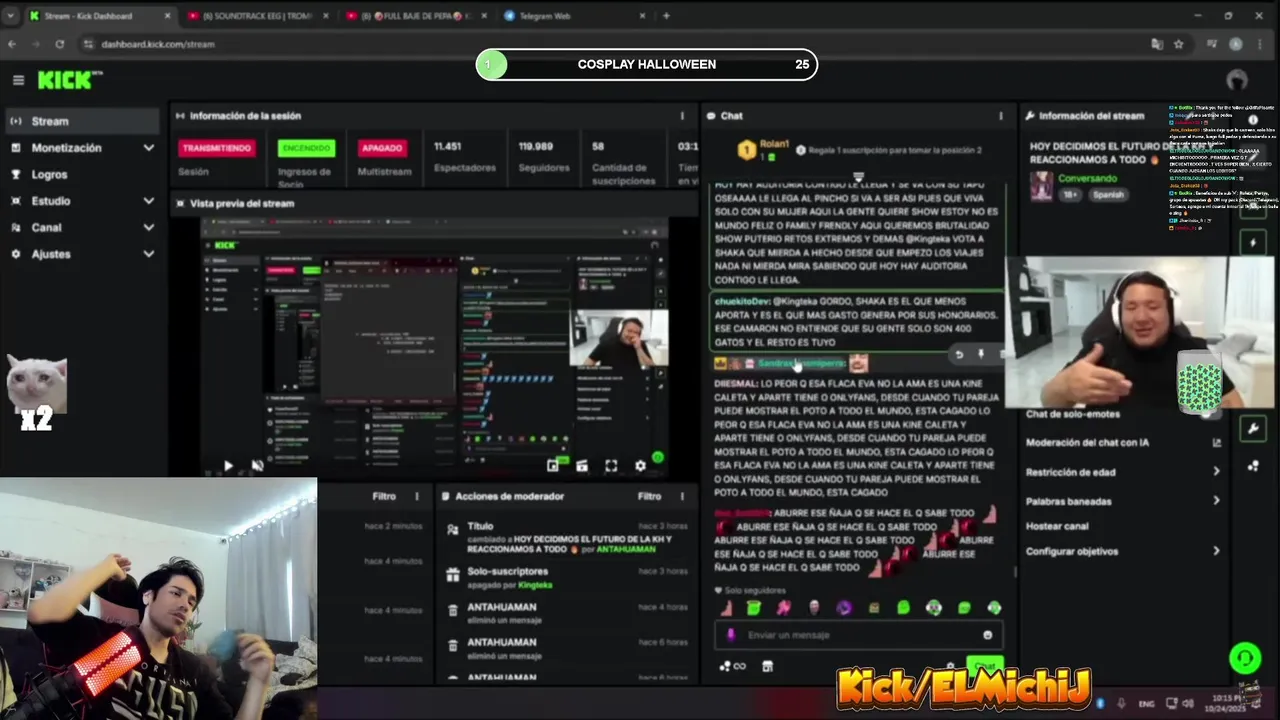1280x720 pixels.
Task: Click the APAGADO multistream badge
Action: (382, 148)
